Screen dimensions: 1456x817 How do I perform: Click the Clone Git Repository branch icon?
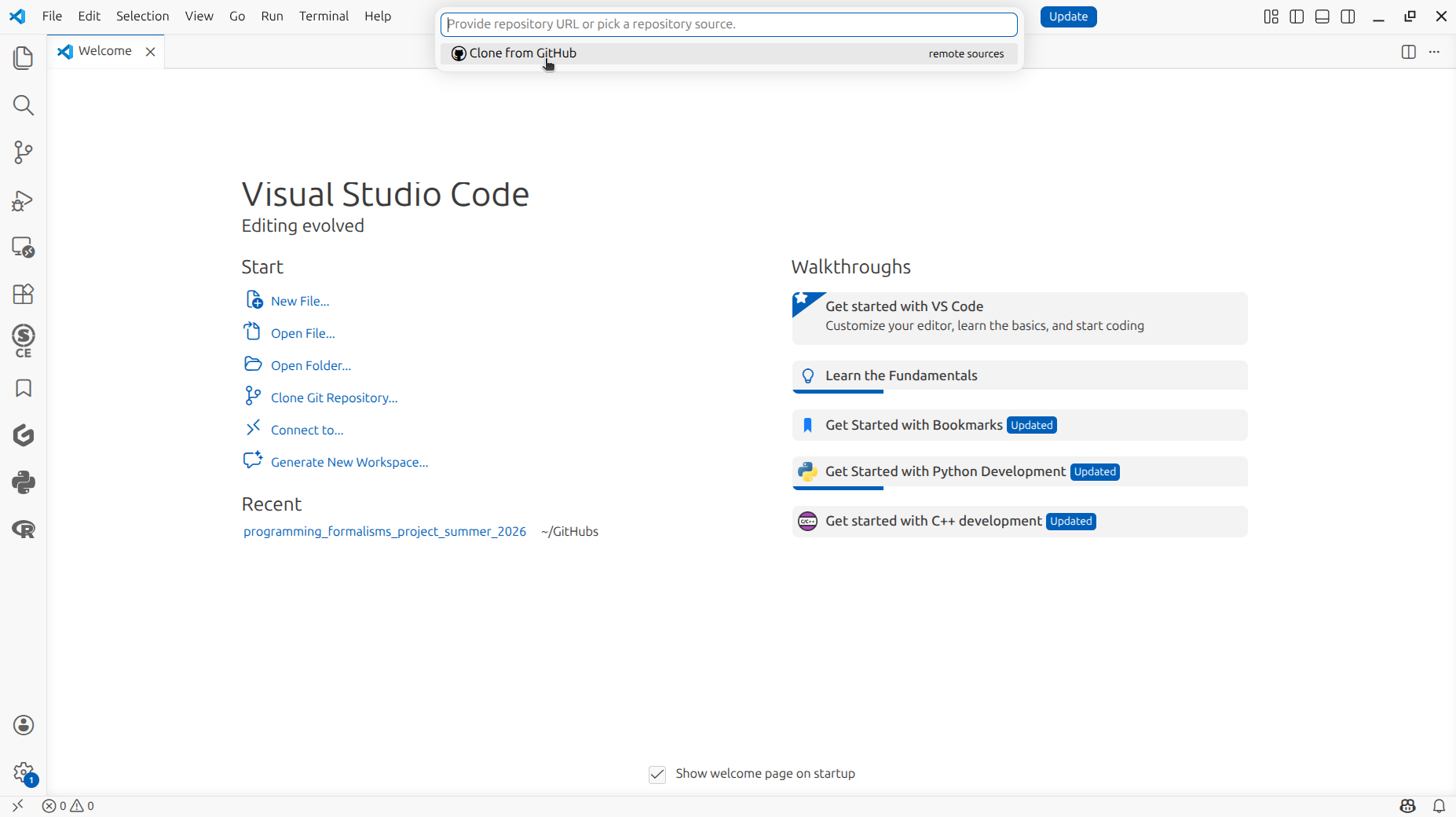(x=253, y=396)
